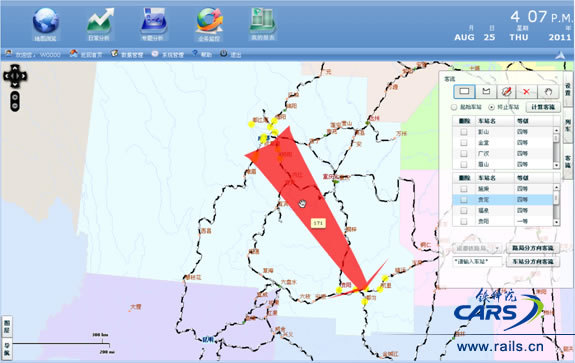Viewport: 575px width, 363px height.
Task: Click the red X clear tool
Action: tap(526, 92)
